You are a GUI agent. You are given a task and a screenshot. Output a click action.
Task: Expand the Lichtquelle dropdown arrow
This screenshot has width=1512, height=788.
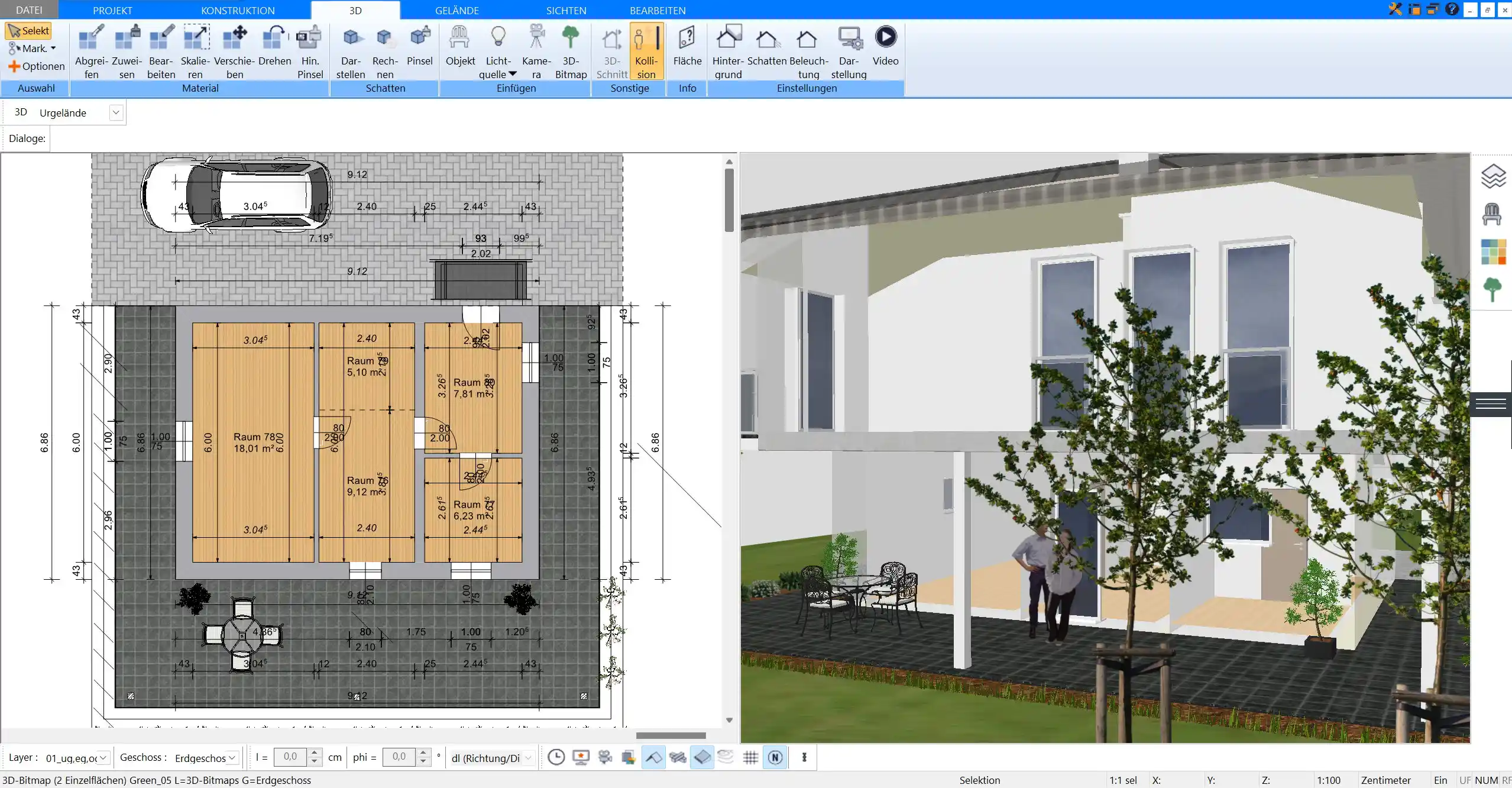[513, 74]
